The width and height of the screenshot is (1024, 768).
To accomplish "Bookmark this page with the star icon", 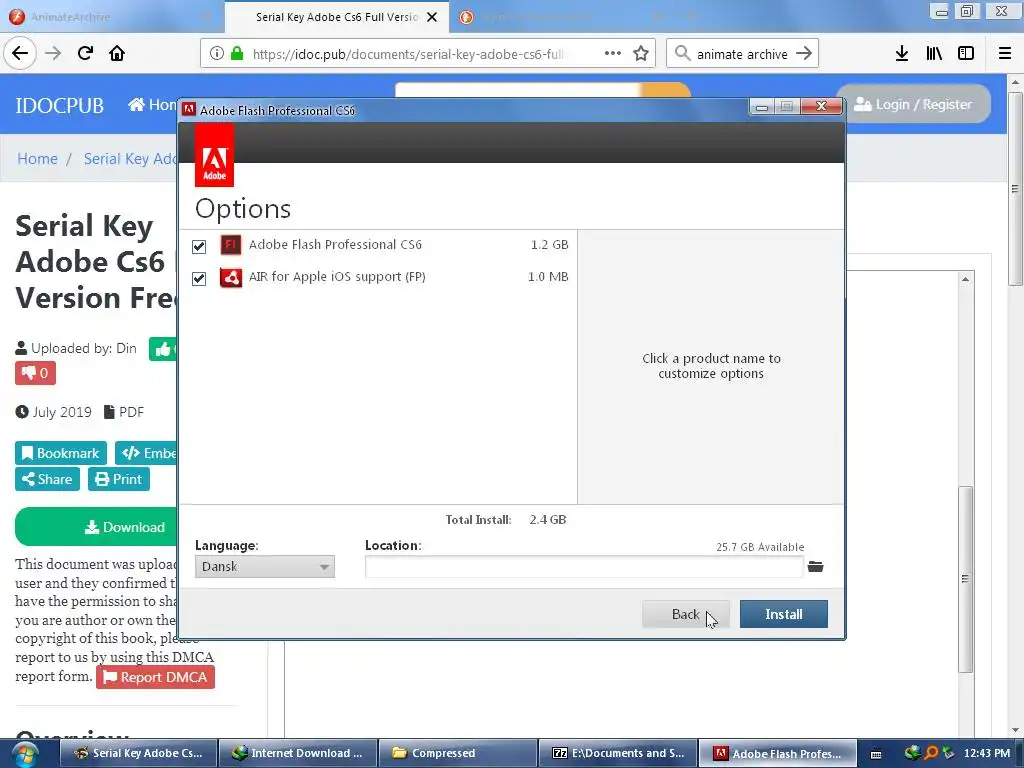I will point(641,54).
